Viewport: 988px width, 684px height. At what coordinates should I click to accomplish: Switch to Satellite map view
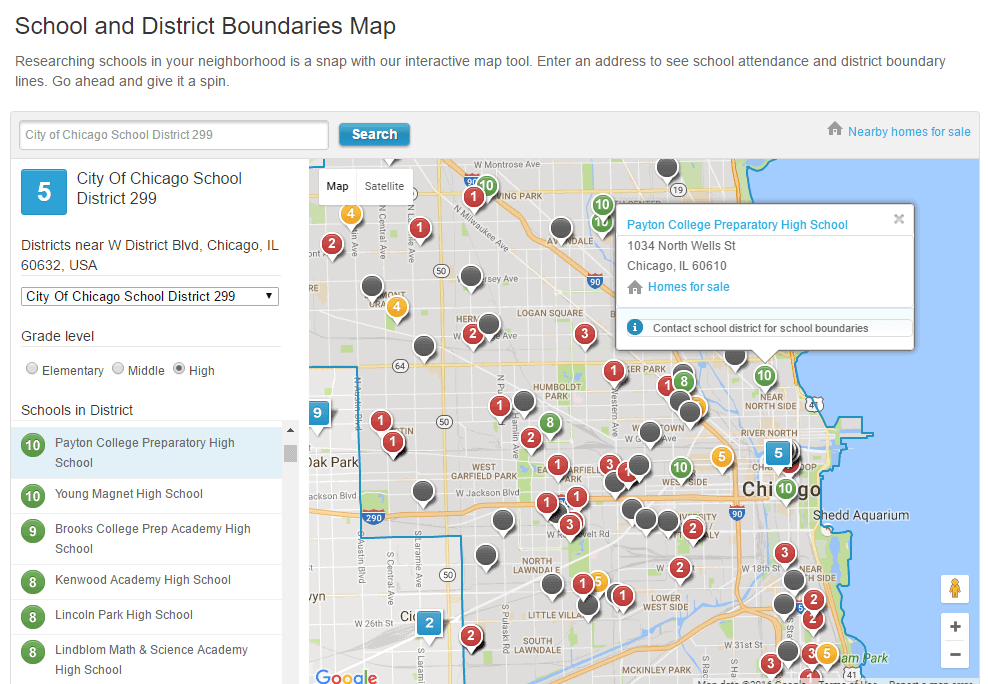point(384,186)
